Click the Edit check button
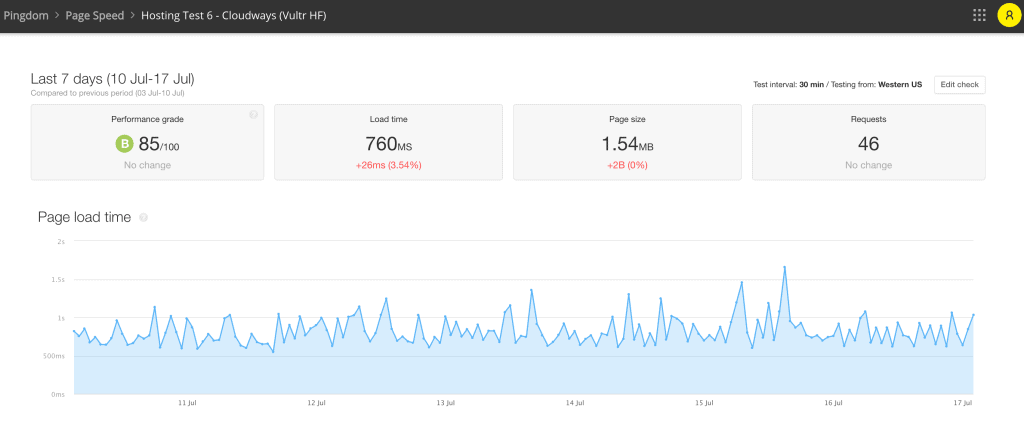 (959, 85)
